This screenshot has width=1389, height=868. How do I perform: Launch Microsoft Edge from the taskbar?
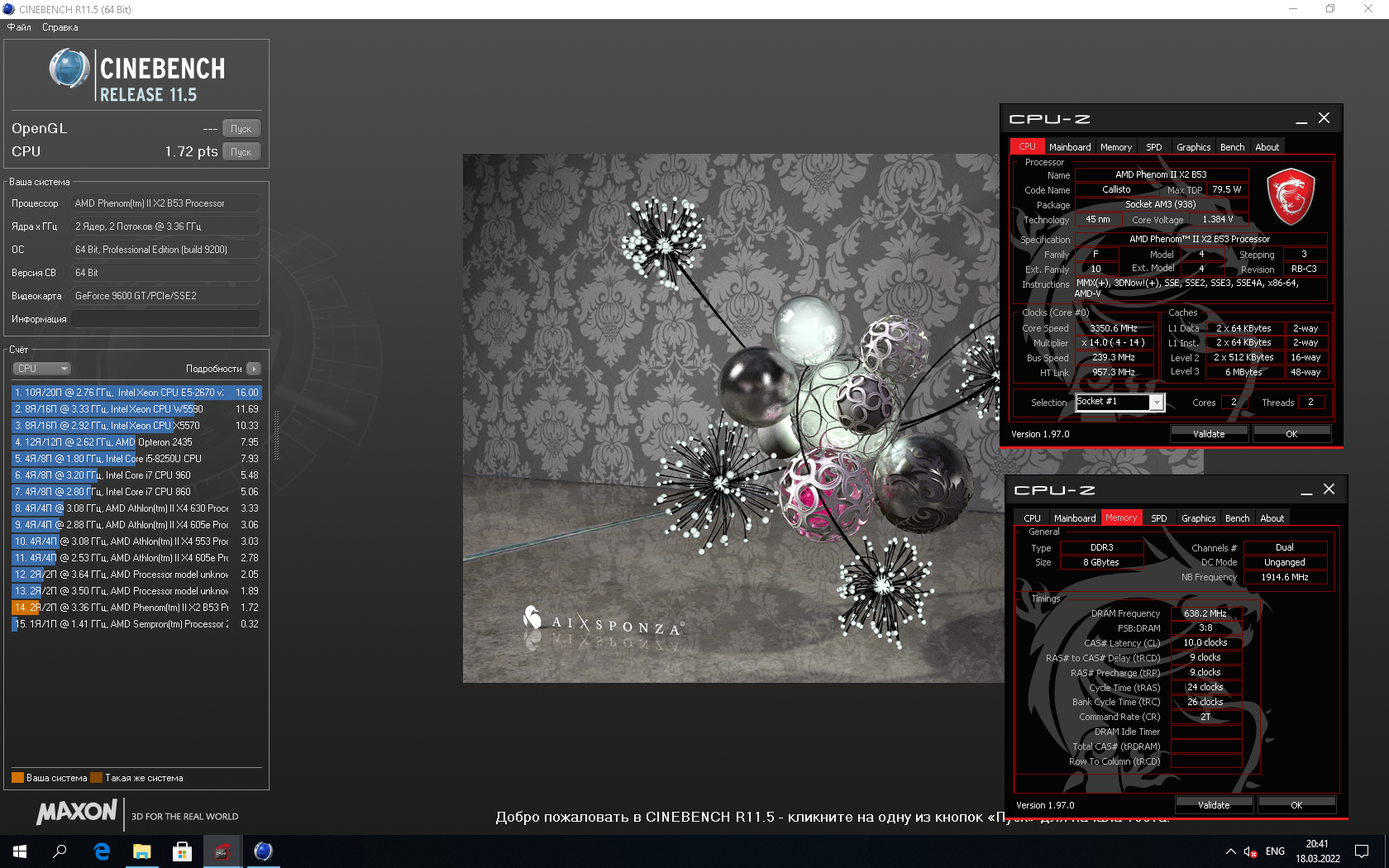(102, 851)
